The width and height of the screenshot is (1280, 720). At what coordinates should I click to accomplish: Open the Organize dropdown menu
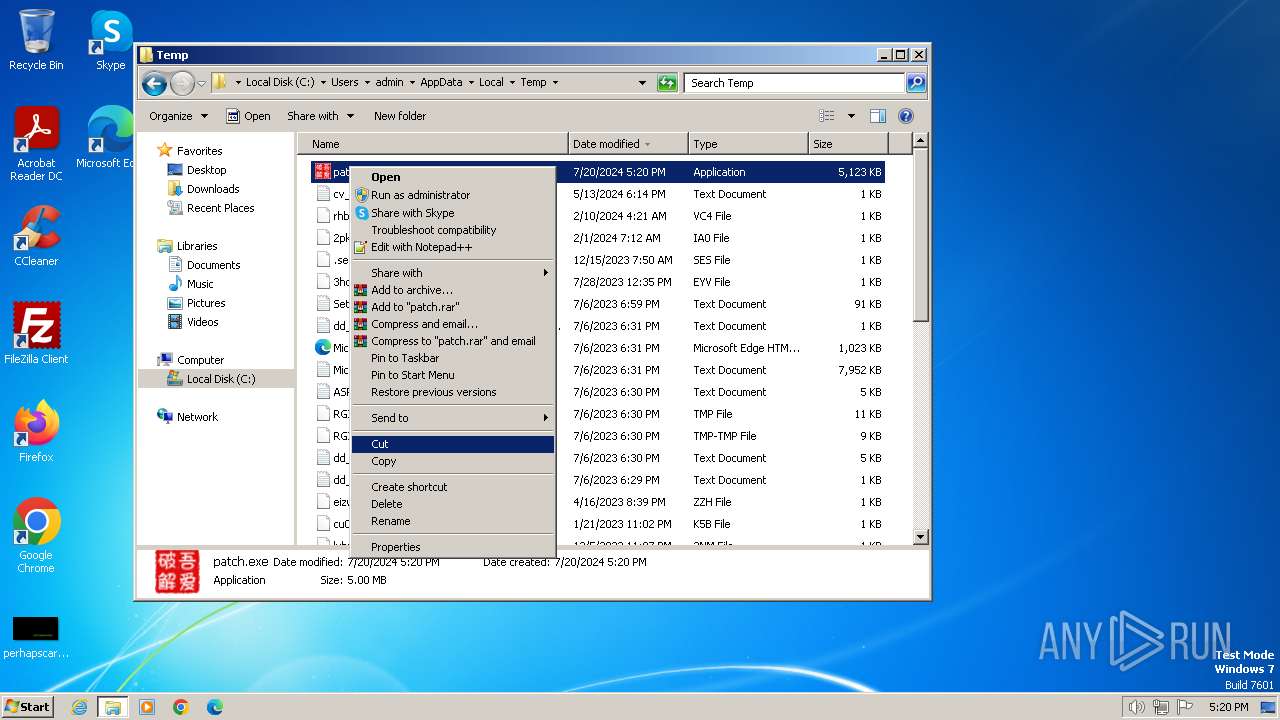coord(178,116)
